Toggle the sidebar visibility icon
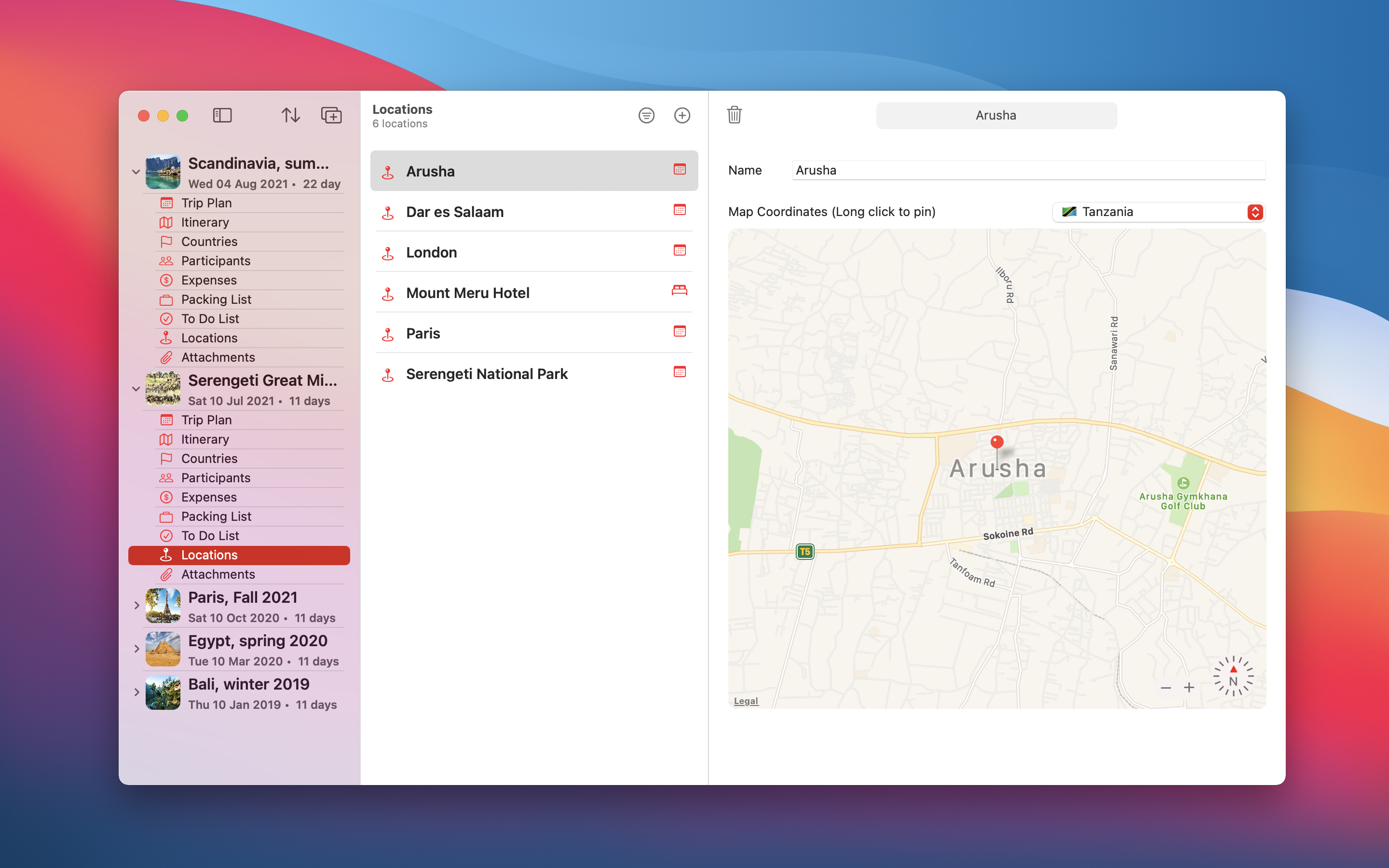 tap(222, 115)
